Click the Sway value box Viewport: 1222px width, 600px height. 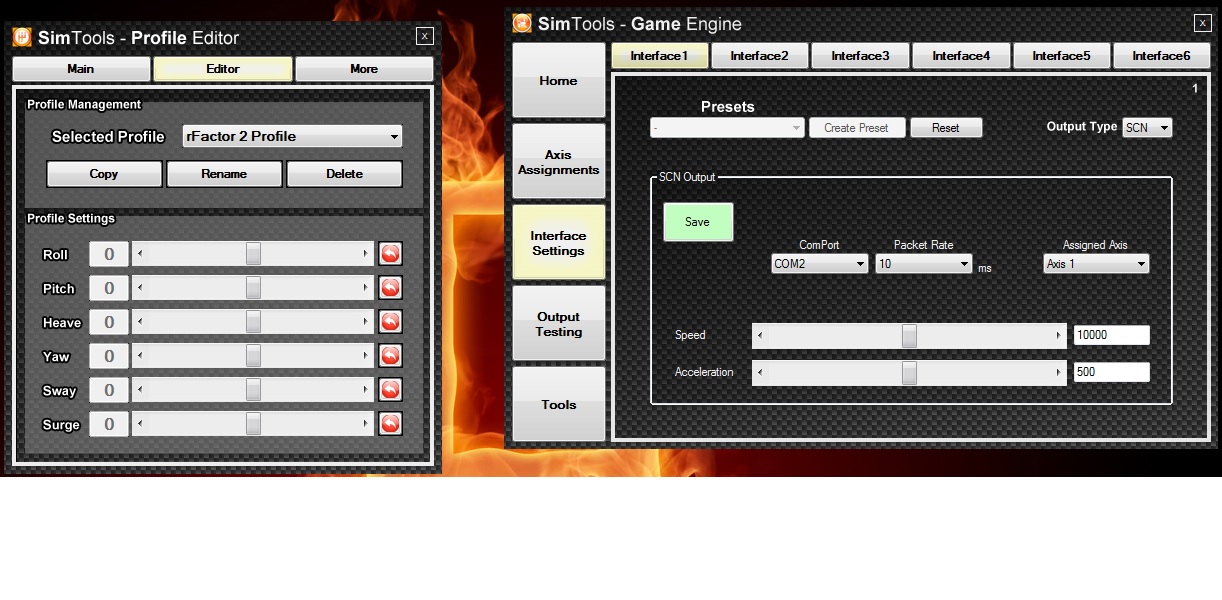[x=109, y=390]
